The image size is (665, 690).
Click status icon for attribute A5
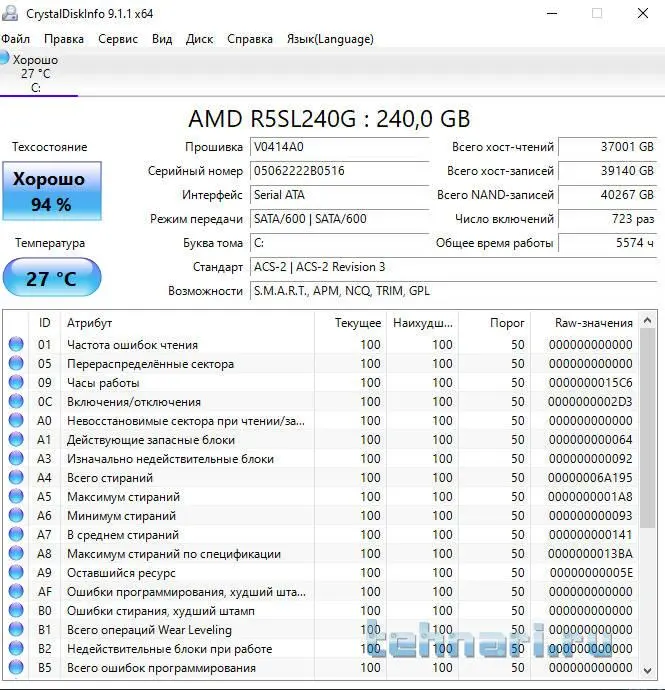coord(16,496)
